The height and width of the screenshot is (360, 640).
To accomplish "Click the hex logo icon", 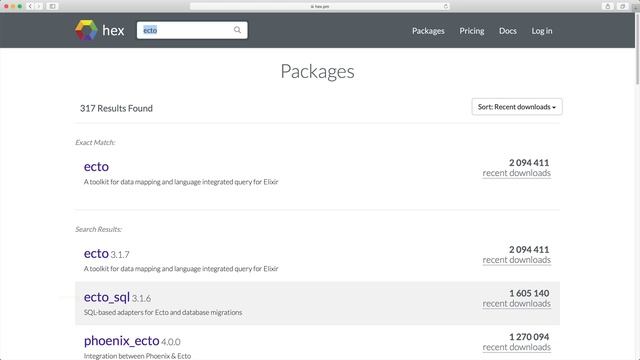I will [x=86, y=30].
